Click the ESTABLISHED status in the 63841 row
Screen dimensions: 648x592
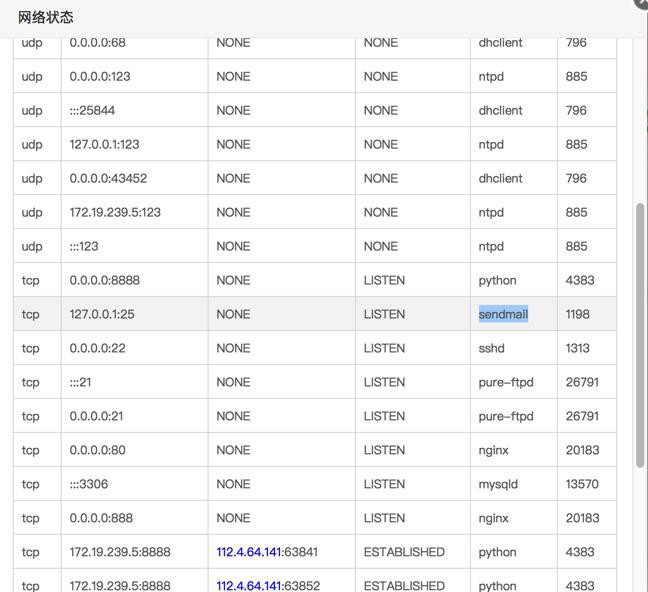pos(404,552)
